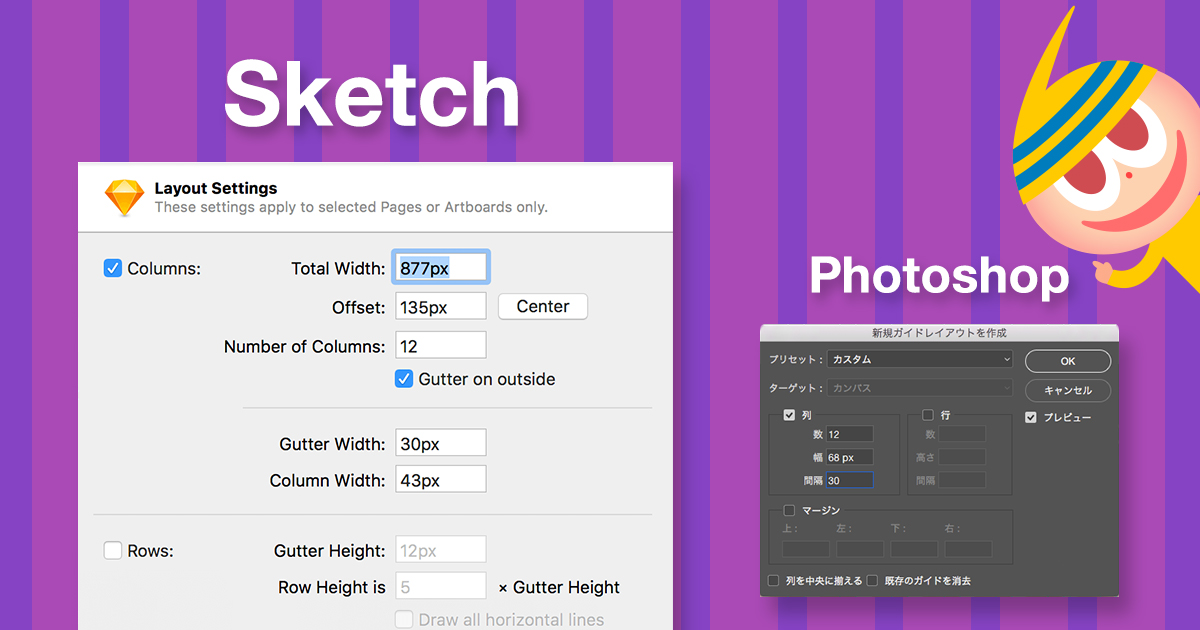Click the large Photoshop heading
This screenshot has height=630, width=1200.
pos(939,275)
